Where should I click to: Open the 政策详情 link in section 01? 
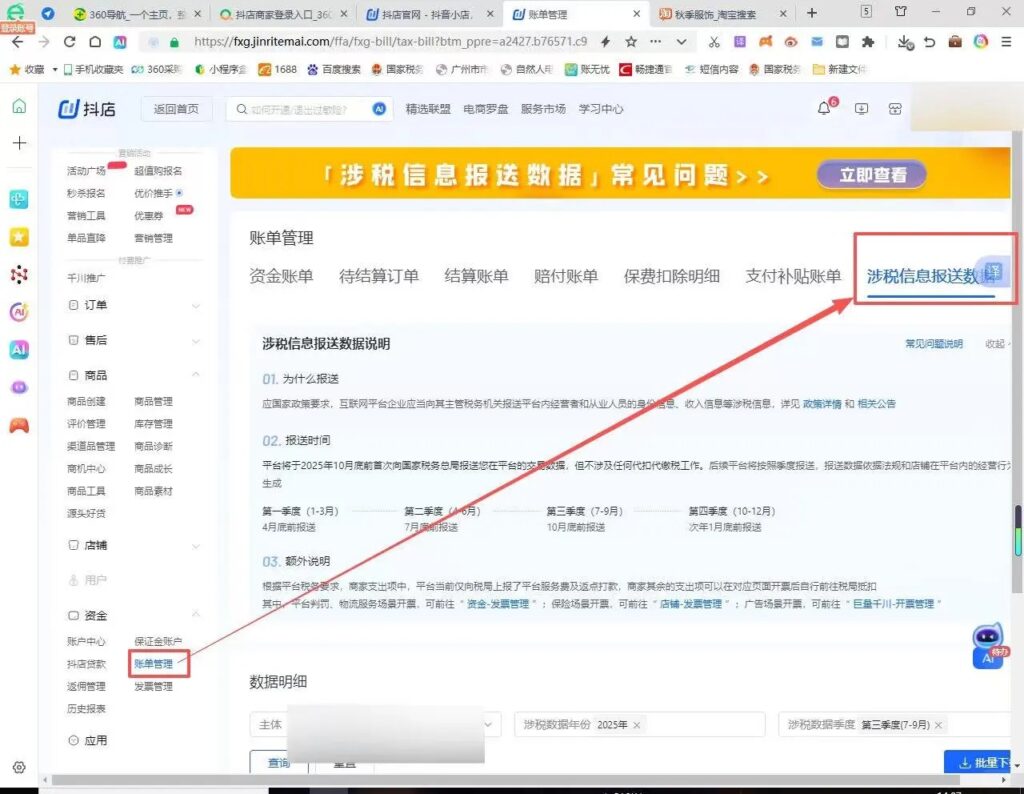click(822, 403)
